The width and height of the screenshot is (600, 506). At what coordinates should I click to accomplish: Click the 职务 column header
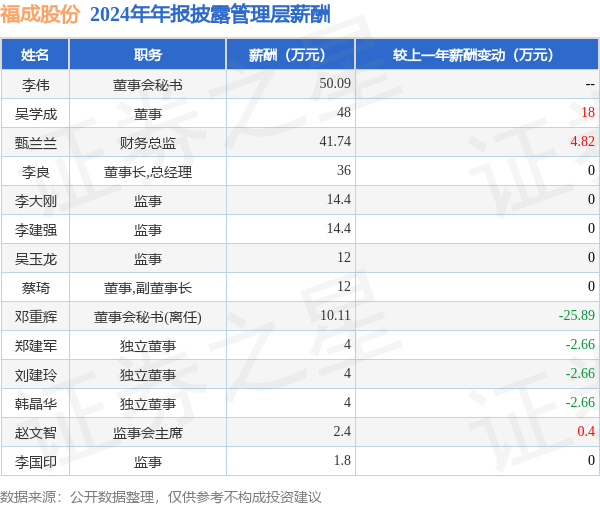tap(148, 55)
